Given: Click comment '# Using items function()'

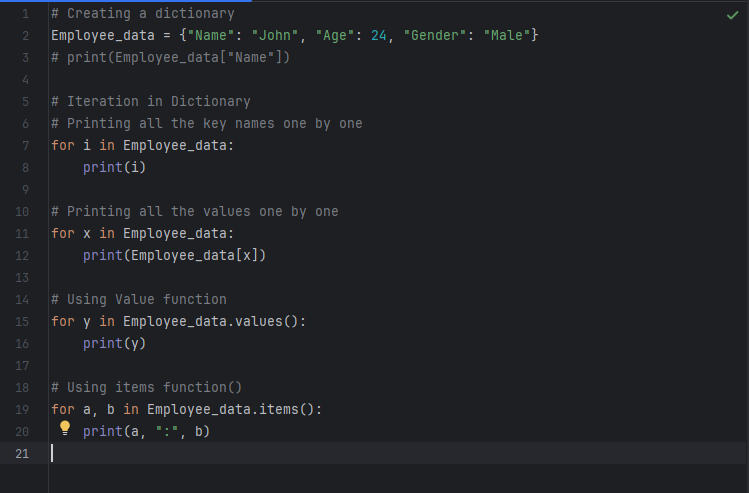Looking at the screenshot, I should [147, 387].
